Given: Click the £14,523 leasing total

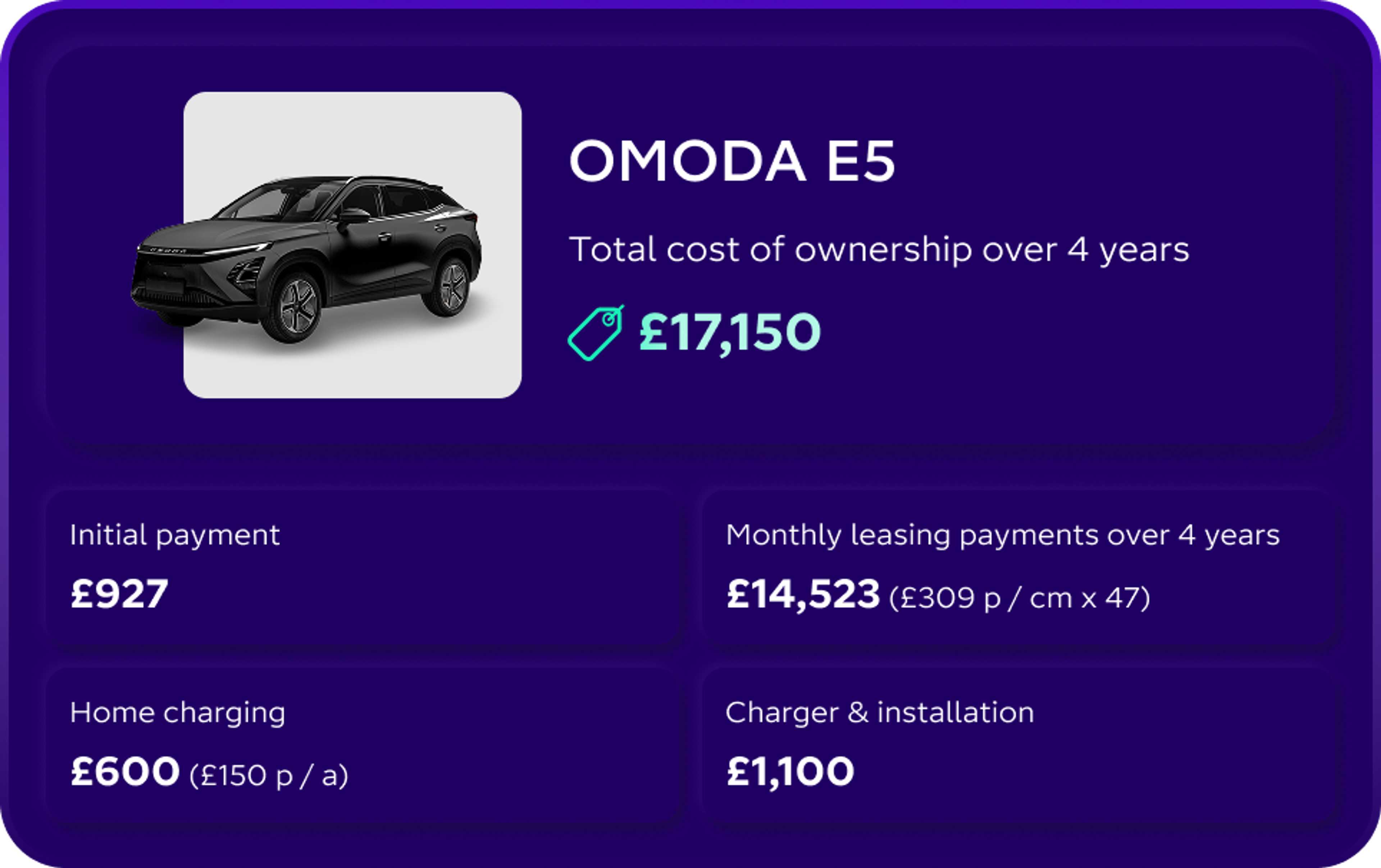Looking at the screenshot, I should pyautogui.click(x=803, y=594).
